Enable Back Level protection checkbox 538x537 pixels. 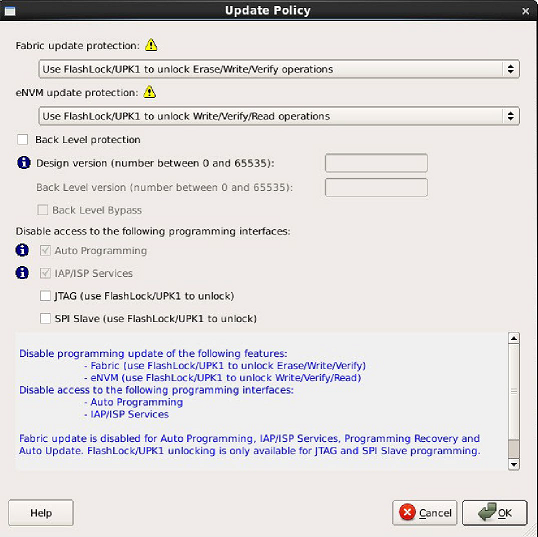(23, 140)
